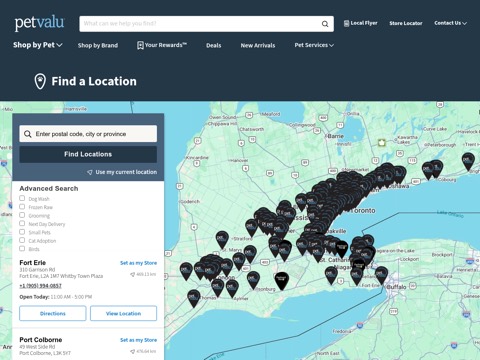
Task: Click the Buffalo label on the map
Action: tap(397, 287)
